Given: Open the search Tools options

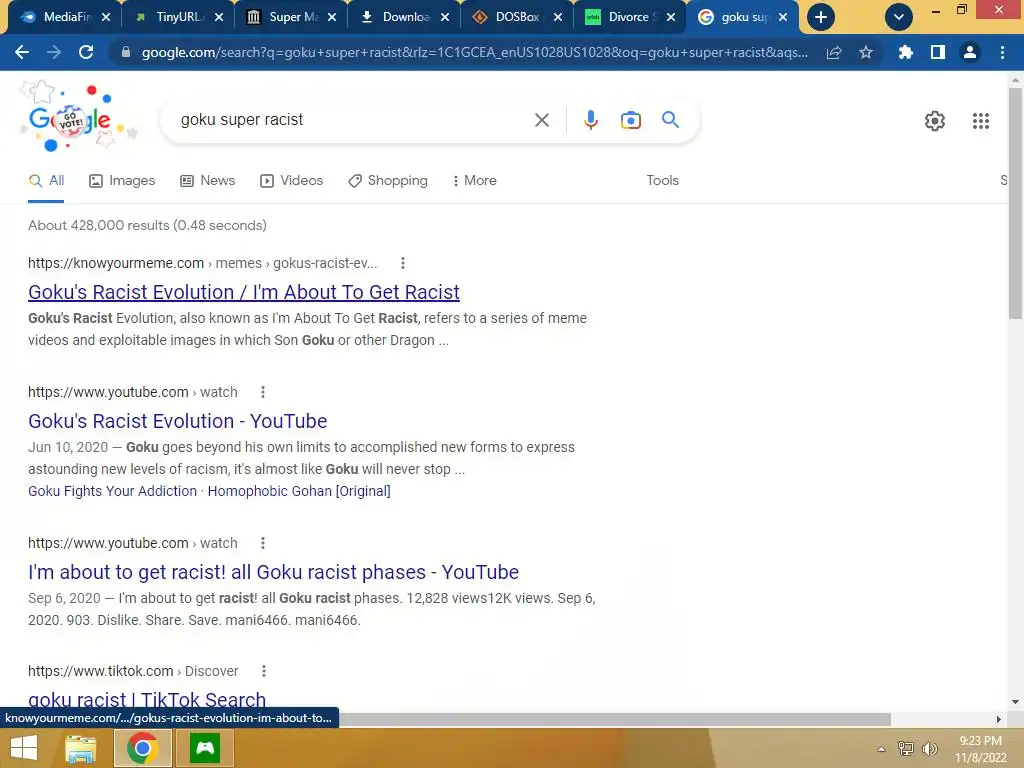Looking at the screenshot, I should click(x=662, y=181).
